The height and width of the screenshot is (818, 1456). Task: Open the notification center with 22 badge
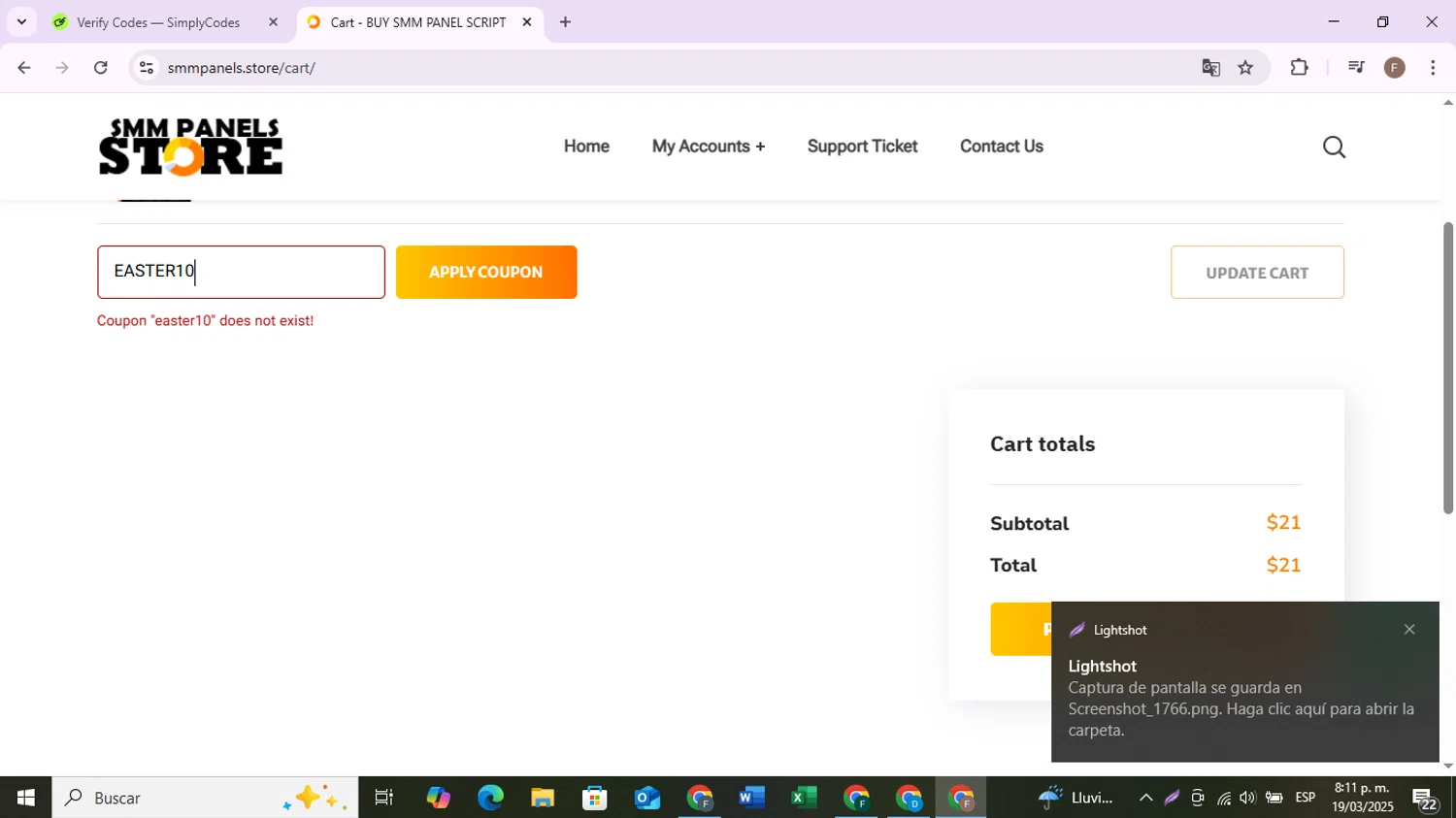[x=1425, y=800]
